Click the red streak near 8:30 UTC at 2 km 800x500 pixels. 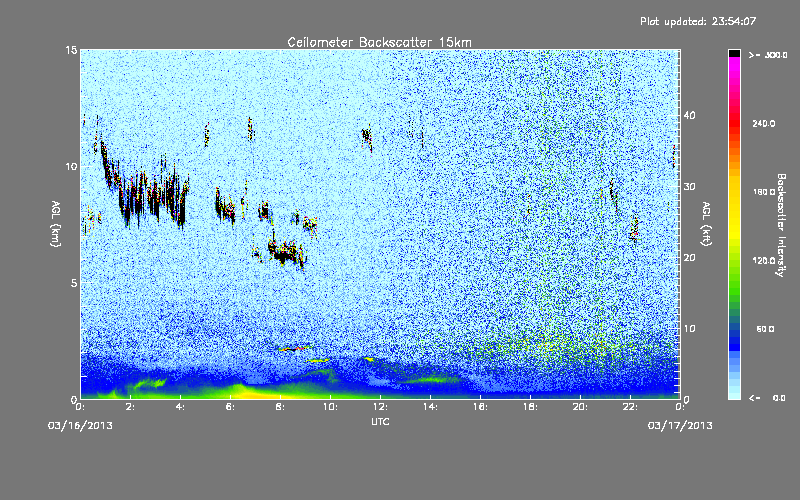click(x=296, y=349)
